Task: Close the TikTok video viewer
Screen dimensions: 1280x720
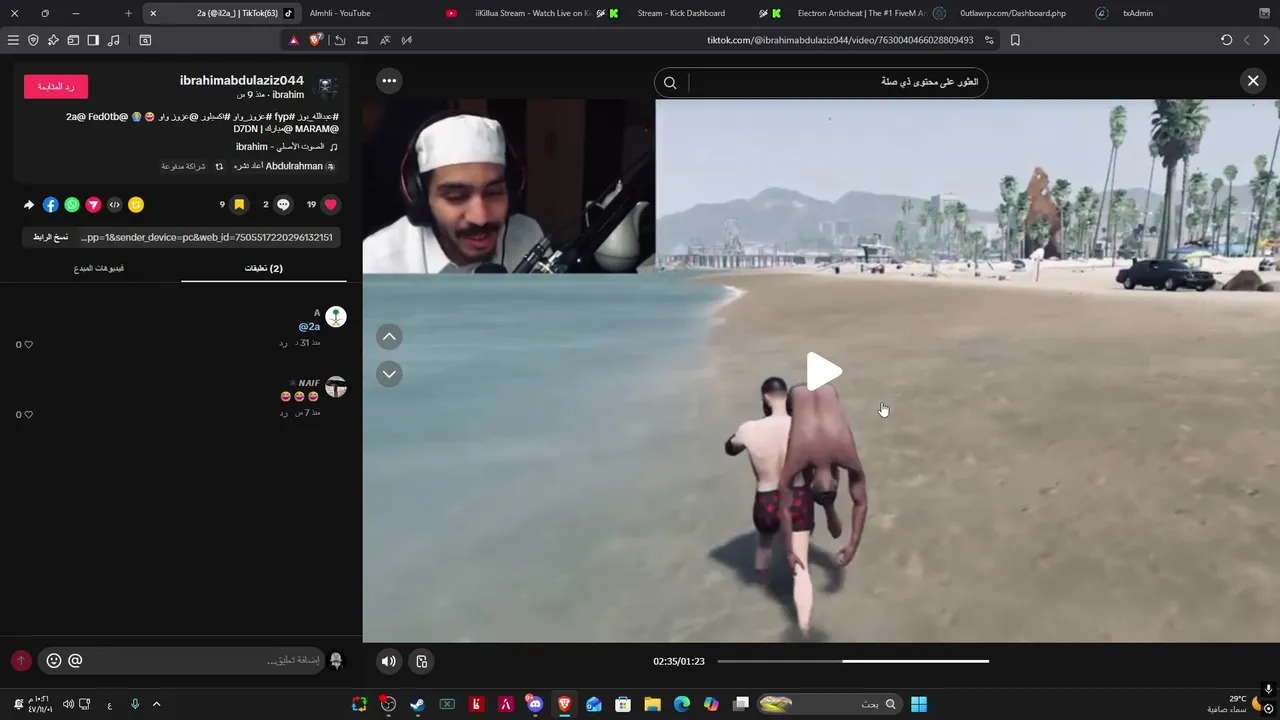Action: [x=1253, y=81]
